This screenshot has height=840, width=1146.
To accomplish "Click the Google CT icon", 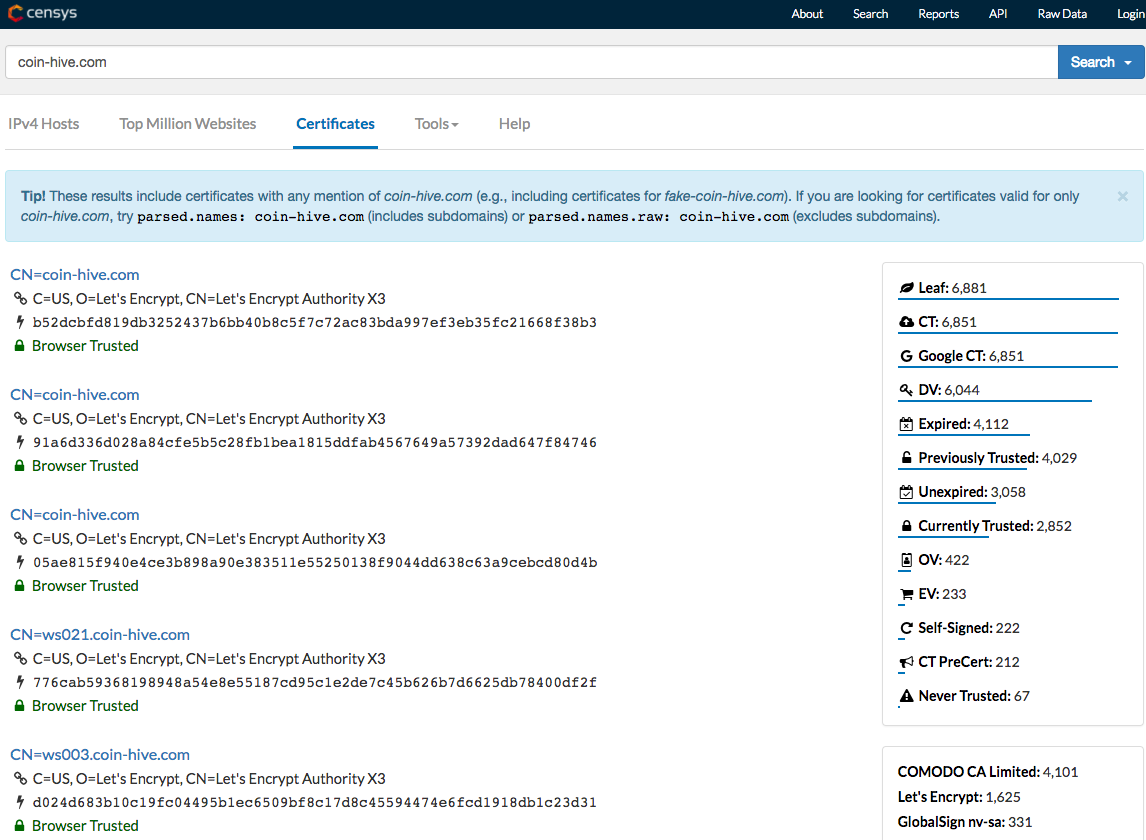I will click(907, 356).
